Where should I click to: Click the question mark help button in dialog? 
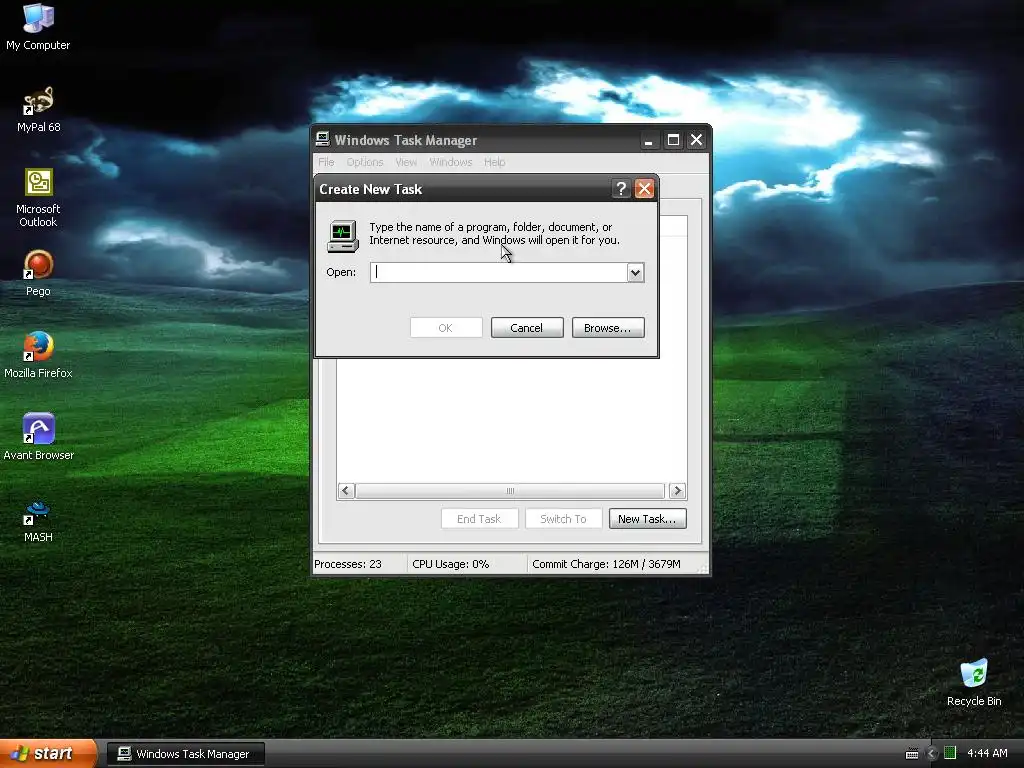(620, 189)
